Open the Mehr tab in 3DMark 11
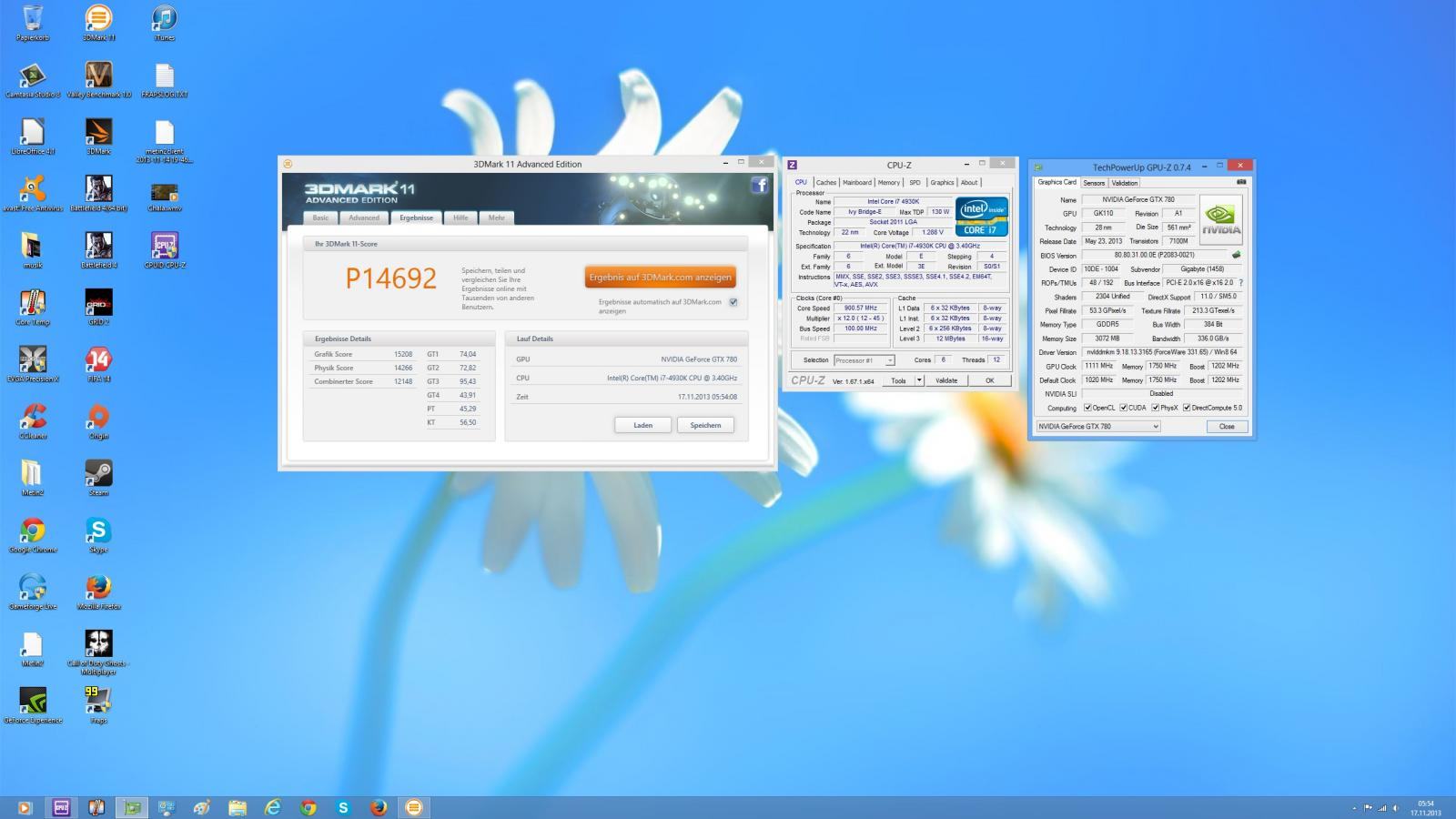Image resolution: width=1456 pixels, height=819 pixels. click(x=496, y=217)
